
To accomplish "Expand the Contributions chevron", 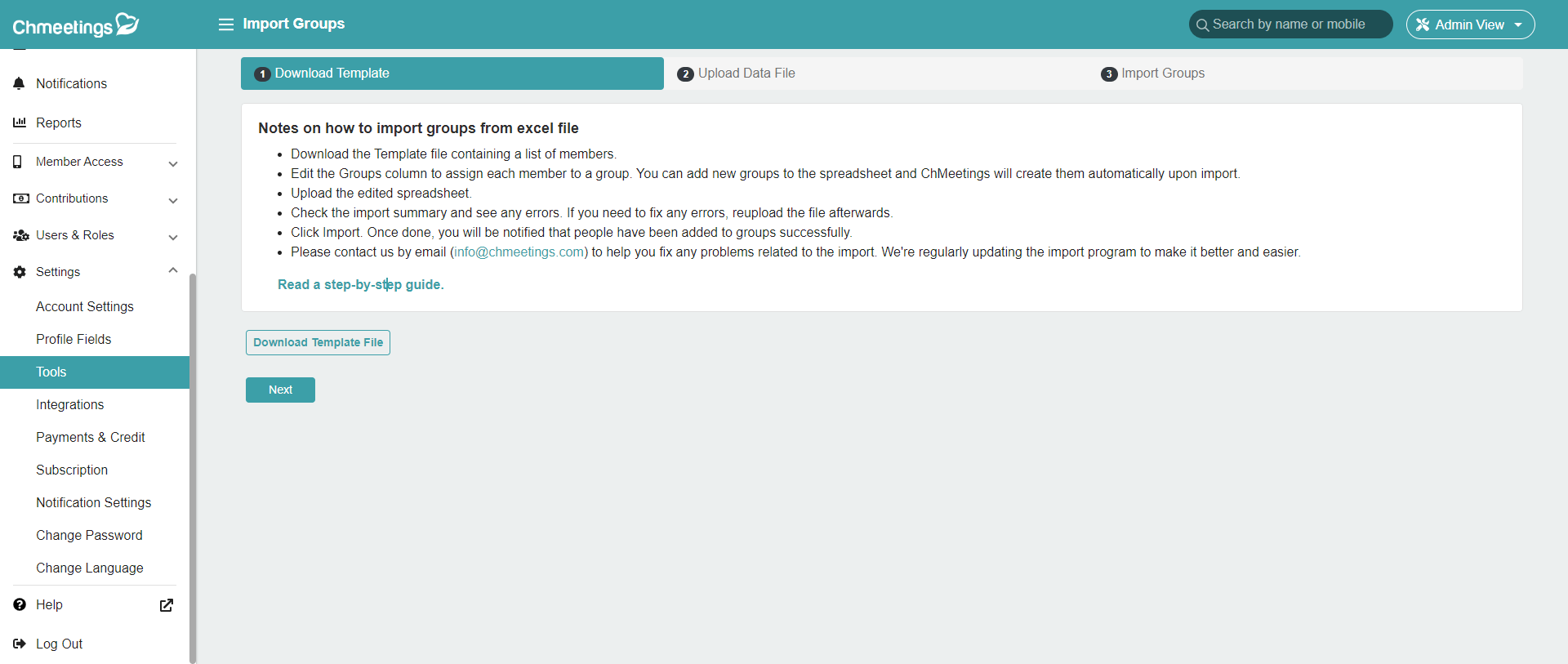I will click(x=173, y=200).
